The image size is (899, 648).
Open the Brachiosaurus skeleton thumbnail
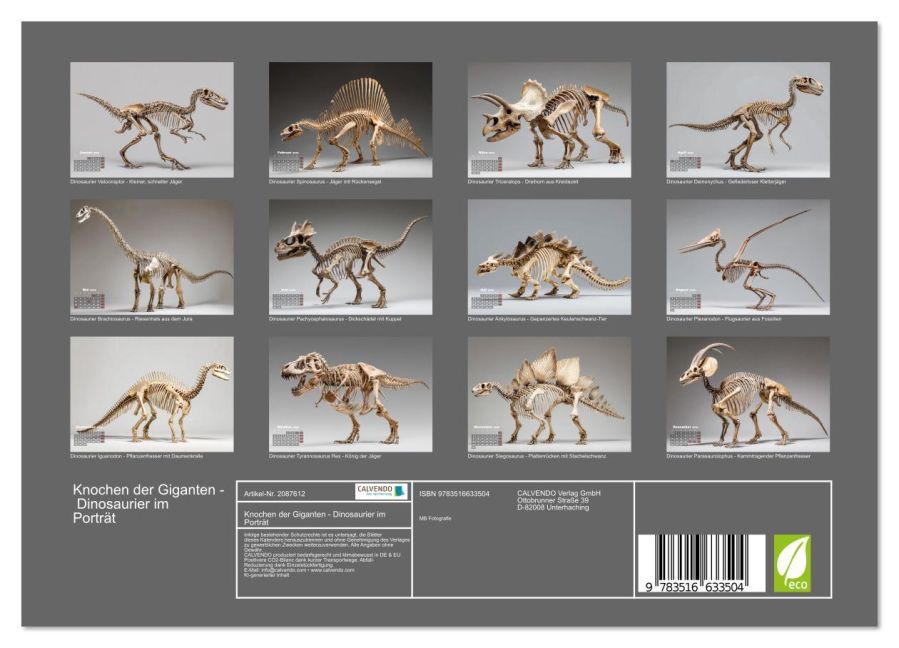152,257
